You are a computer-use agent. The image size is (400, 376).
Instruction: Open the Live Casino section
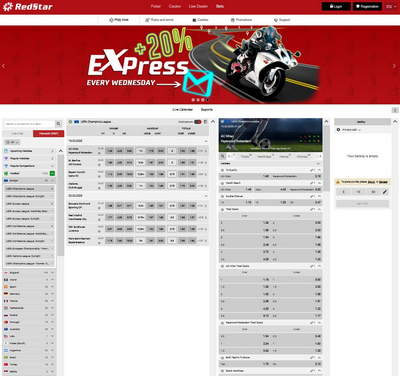coord(198,6)
